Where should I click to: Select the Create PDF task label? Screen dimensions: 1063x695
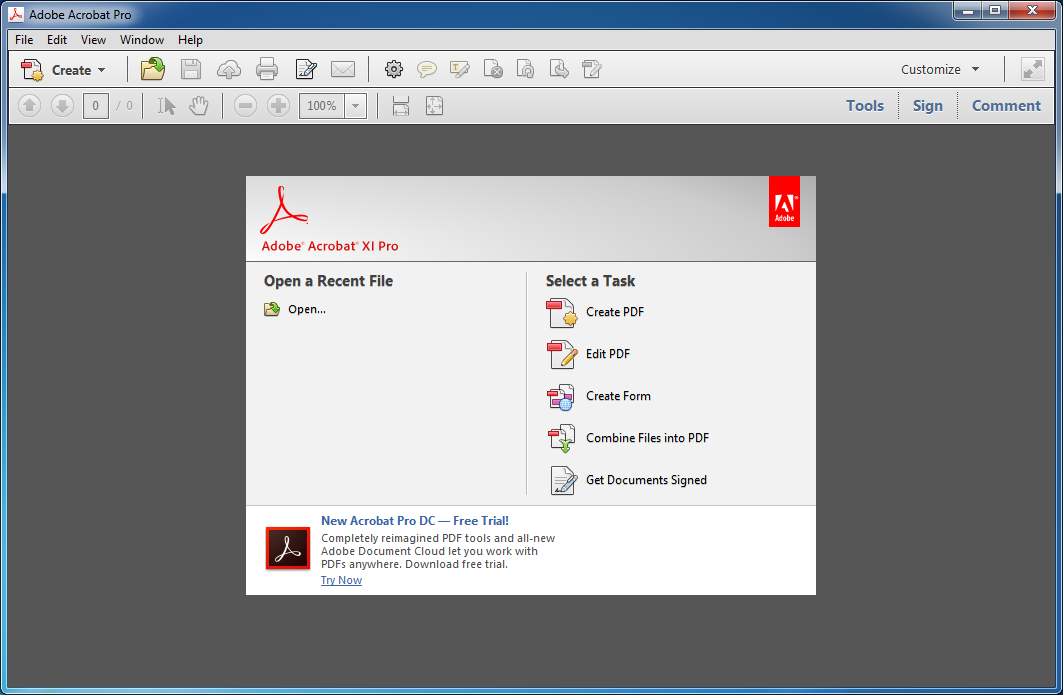615,312
